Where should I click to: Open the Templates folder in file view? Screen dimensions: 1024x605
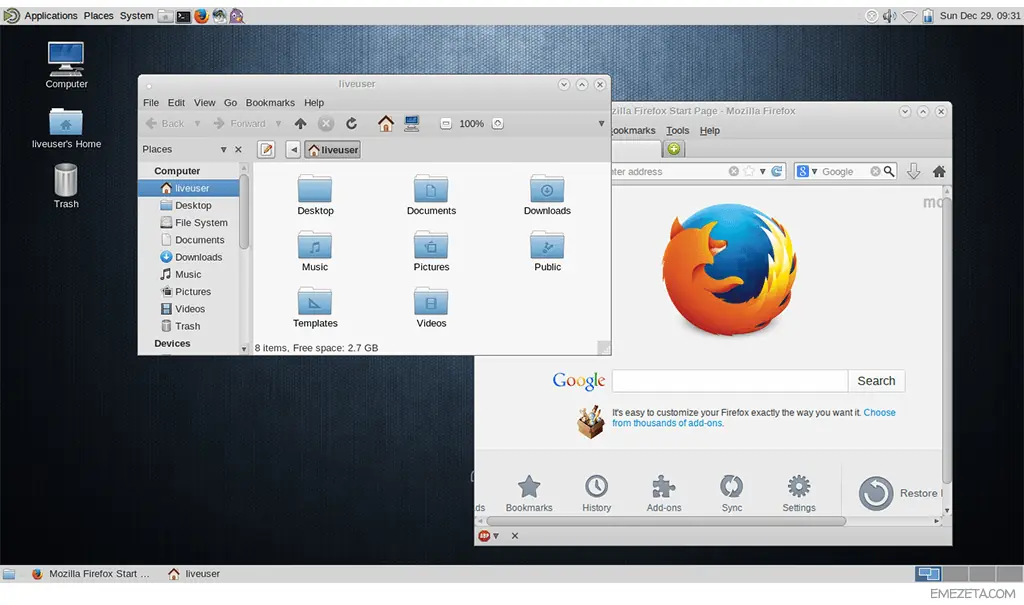tap(315, 307)
